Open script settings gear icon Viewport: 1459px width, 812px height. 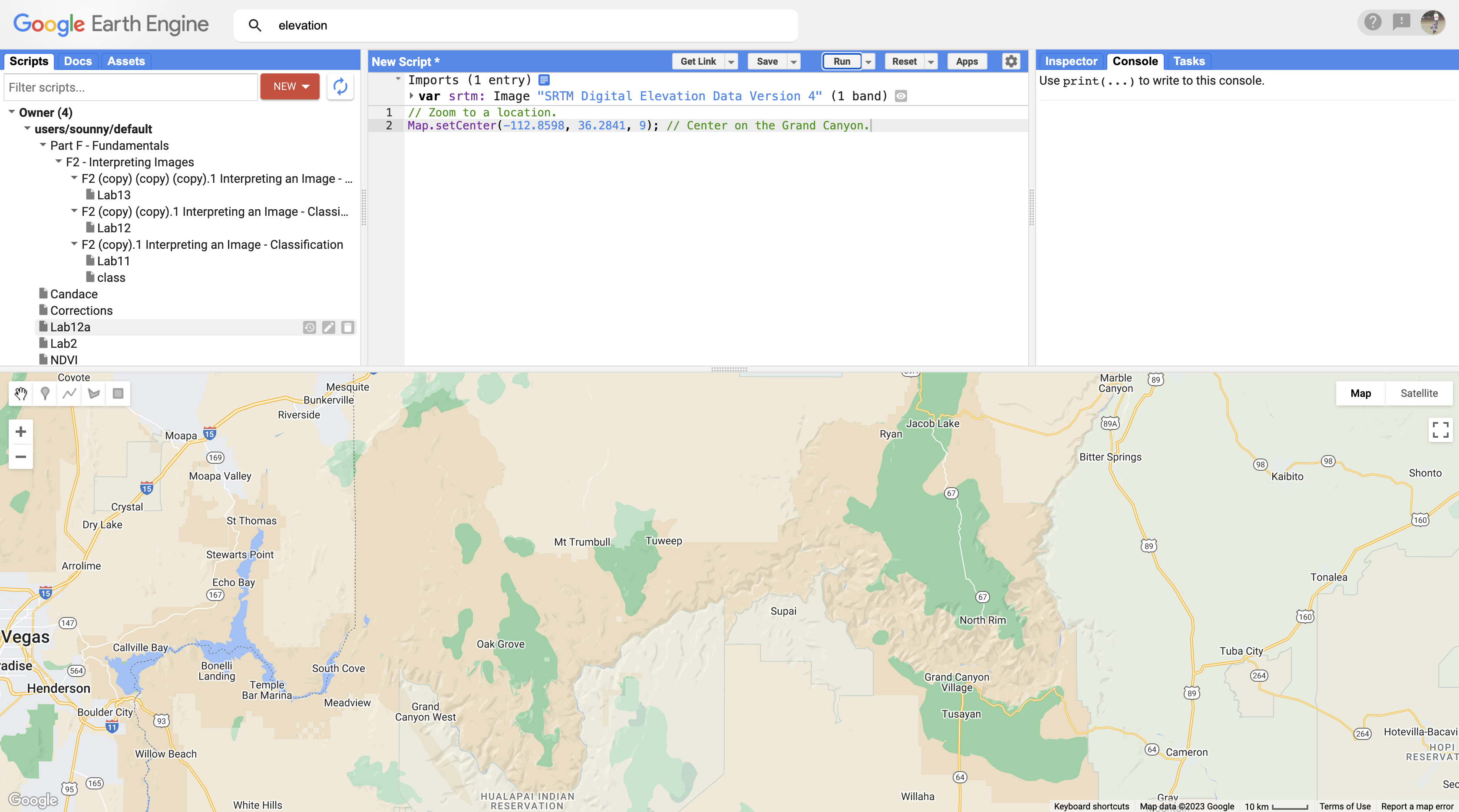1011,61
